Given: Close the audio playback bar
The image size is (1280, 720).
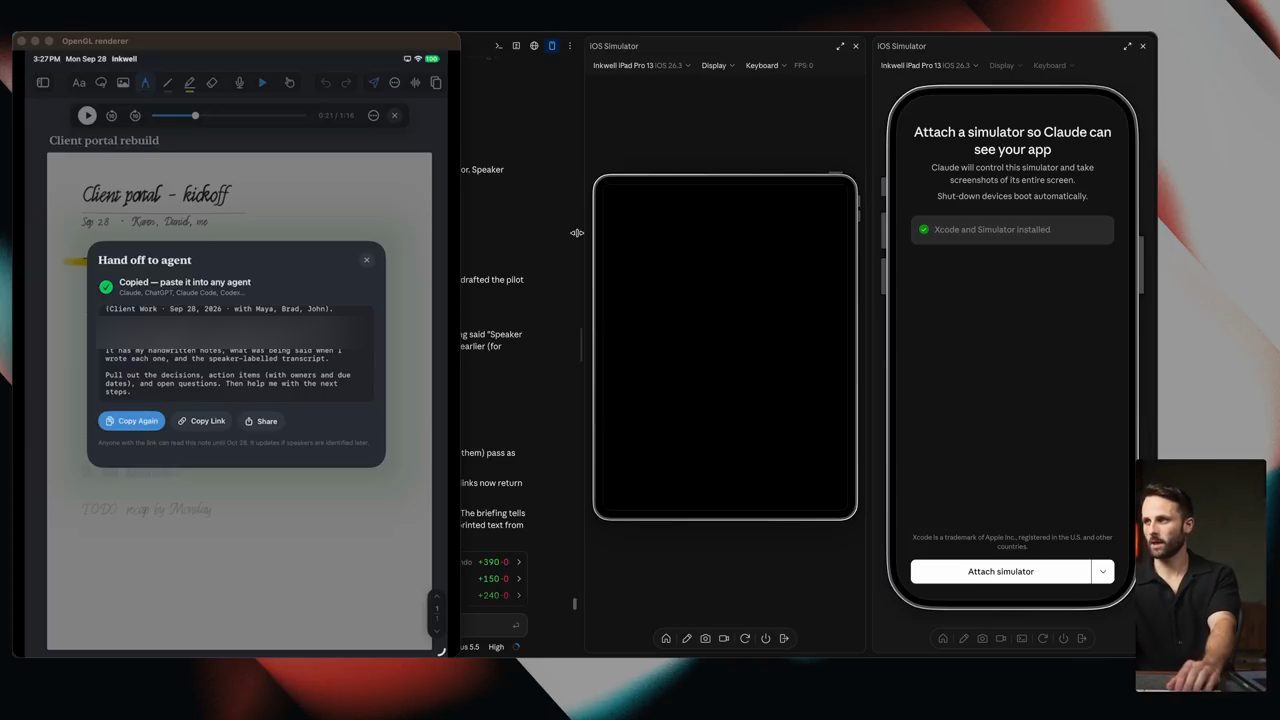Looking at the screenshot, I should tap(394, 115).
